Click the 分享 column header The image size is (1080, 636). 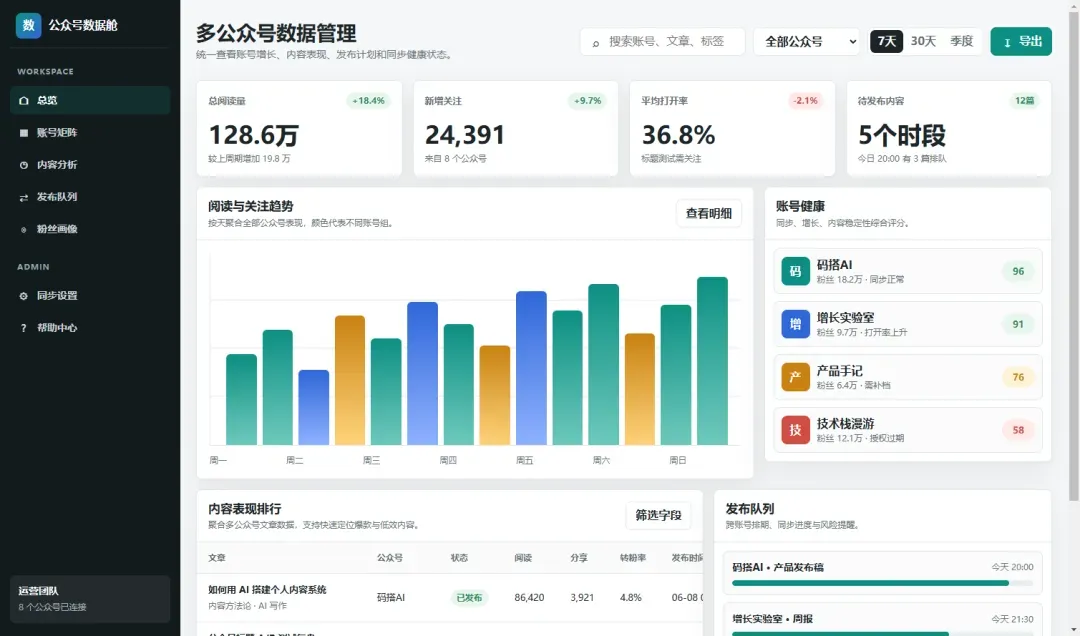[x=579, y=558]
